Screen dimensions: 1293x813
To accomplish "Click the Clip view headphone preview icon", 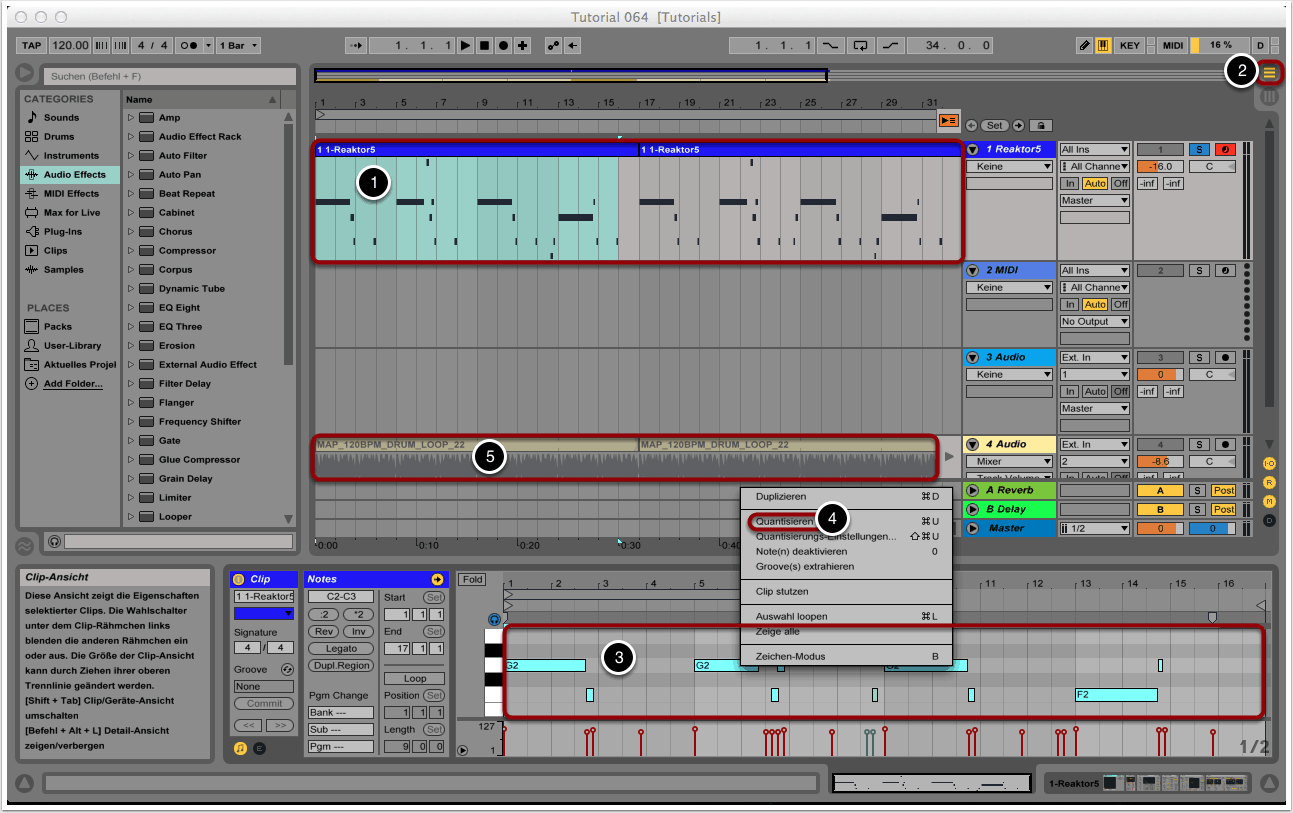I will pyautogui.click(x=494, y=620).
